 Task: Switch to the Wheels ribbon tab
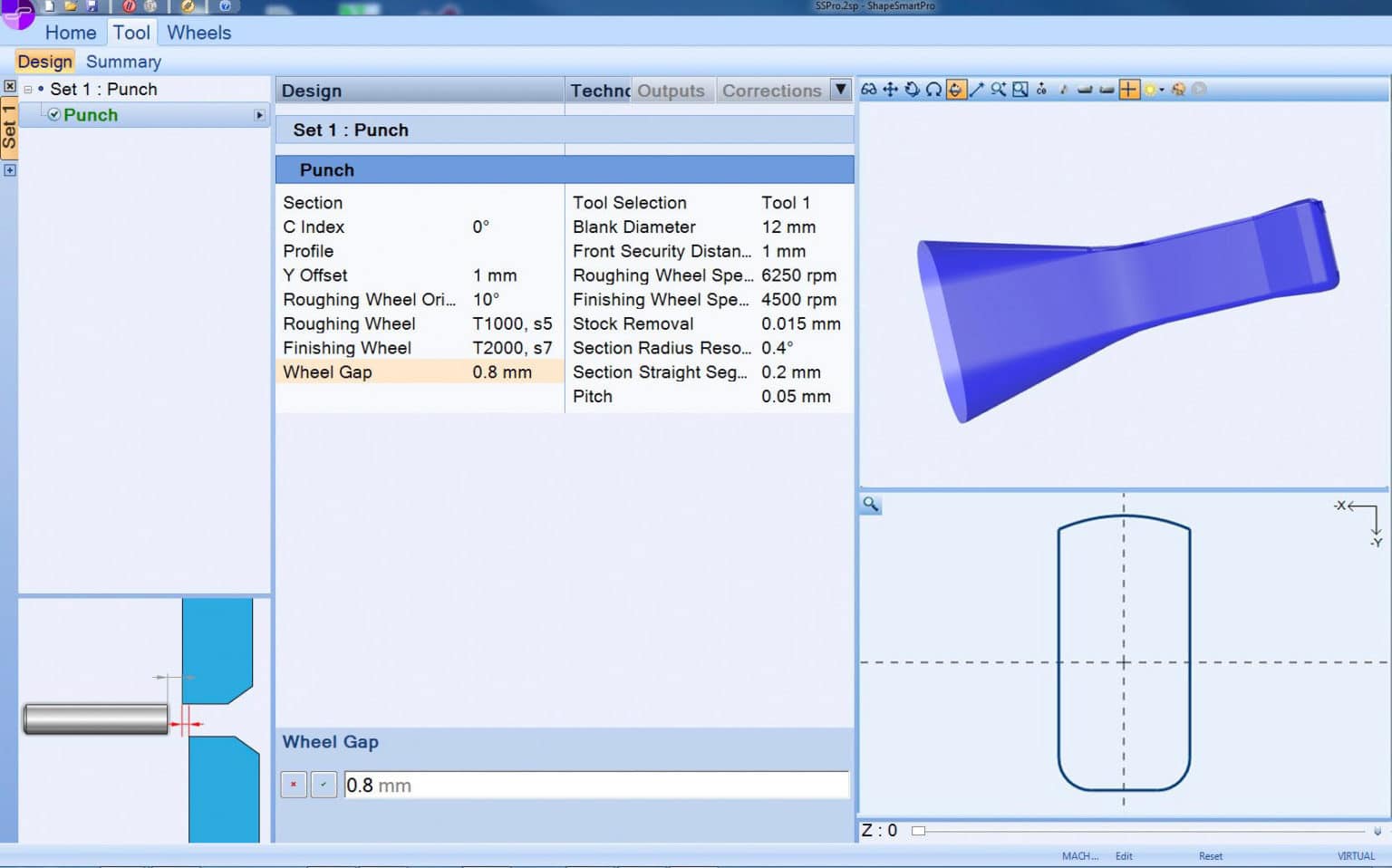click(198, 33)
